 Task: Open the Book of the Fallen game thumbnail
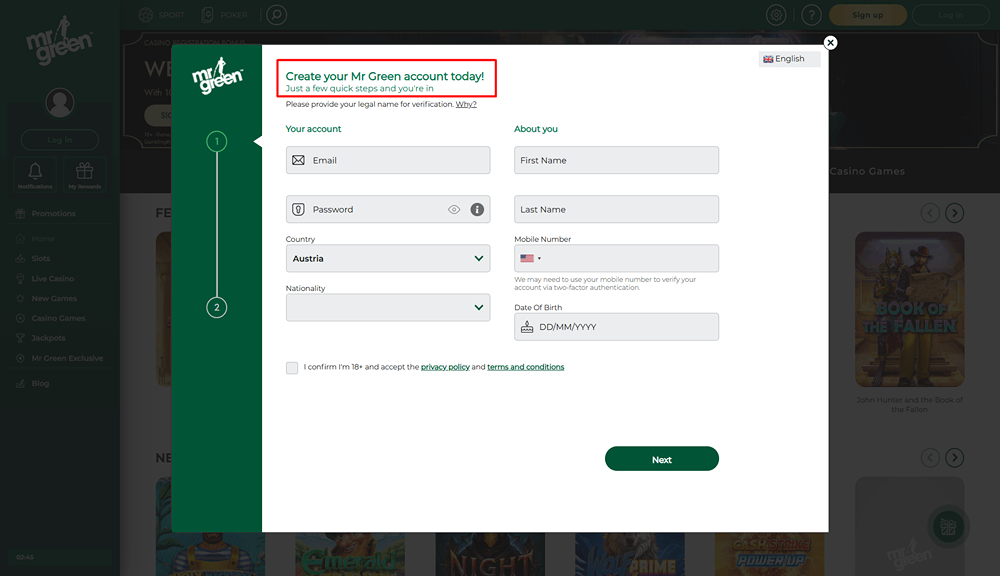point(909,309)
